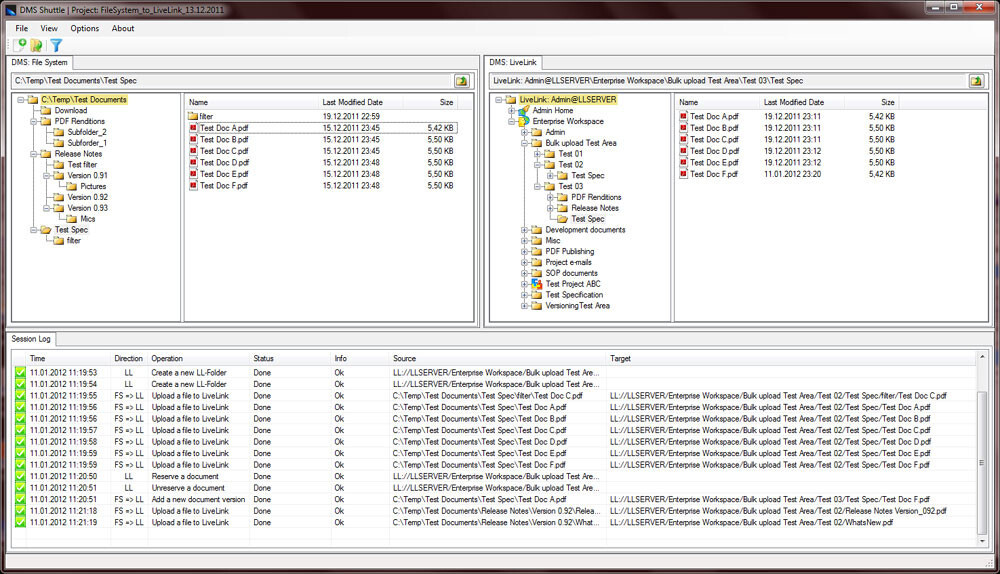This screenshot has width=1000, height=574.
Task: Click the new project toolbar icon
Action: click(x=20, y=45)
